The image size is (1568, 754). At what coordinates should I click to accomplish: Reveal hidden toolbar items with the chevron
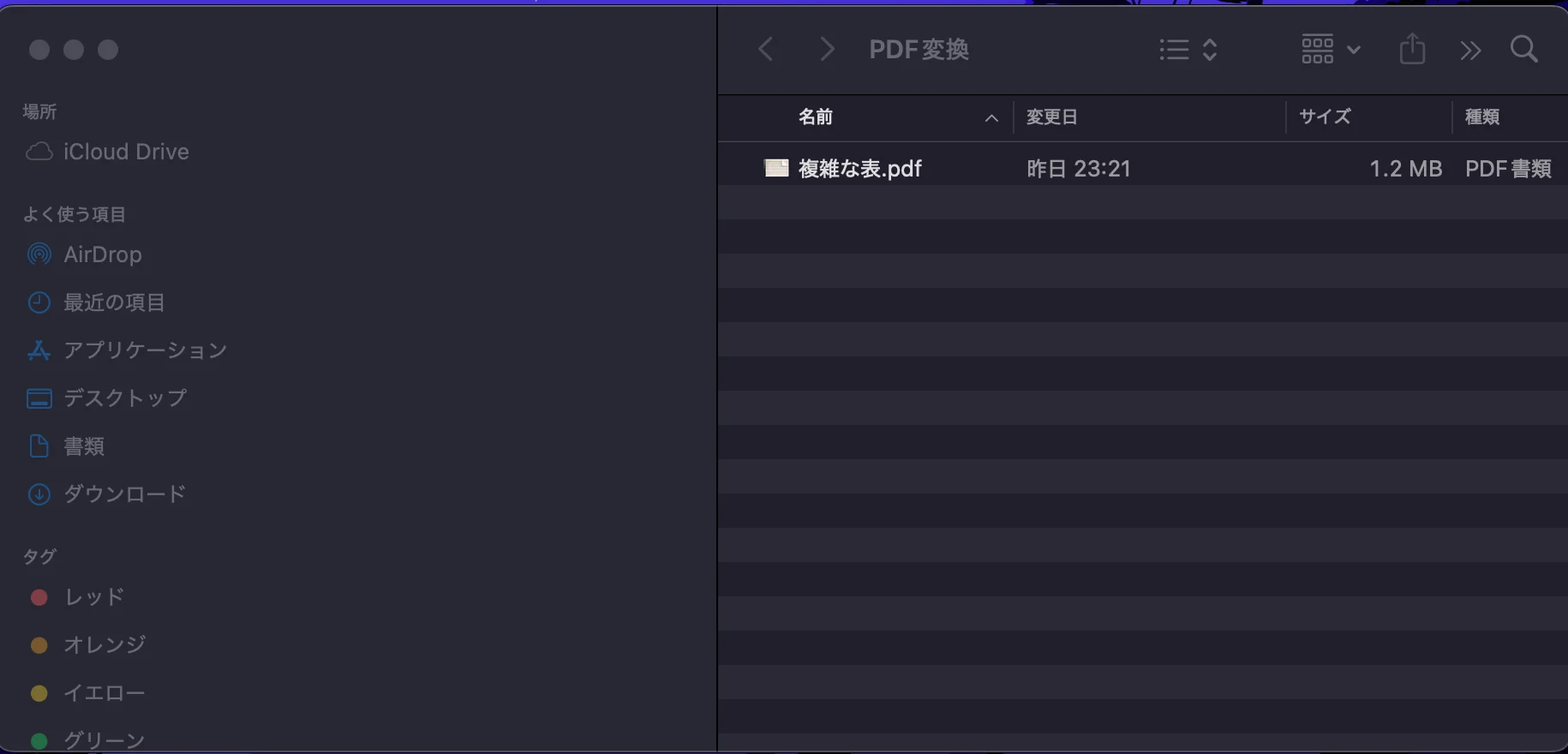[x=1469, y=50]
